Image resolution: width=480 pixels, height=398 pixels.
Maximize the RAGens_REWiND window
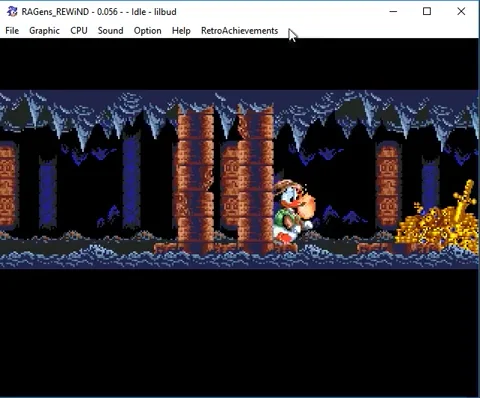tap(427, 12)
